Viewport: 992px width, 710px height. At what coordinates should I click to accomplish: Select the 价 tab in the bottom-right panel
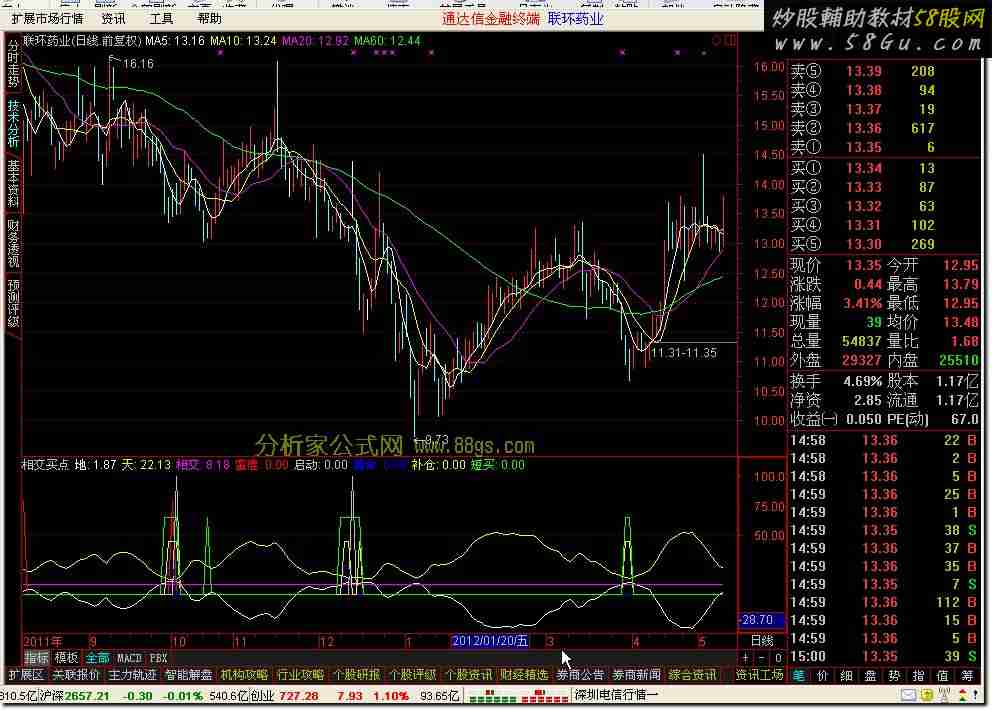coord(824,675)
